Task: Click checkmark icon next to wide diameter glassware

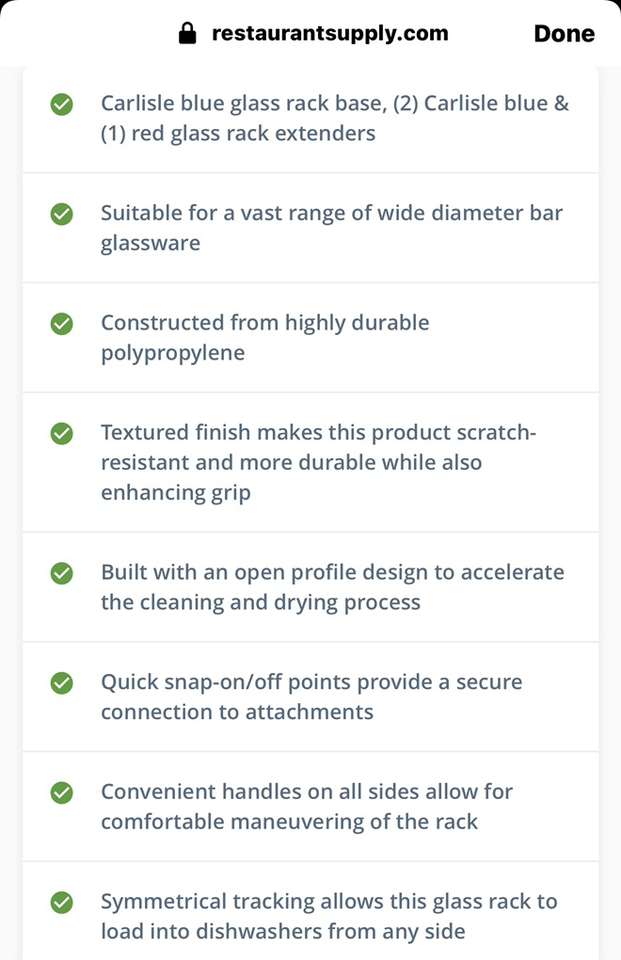Action: [62, 214]
